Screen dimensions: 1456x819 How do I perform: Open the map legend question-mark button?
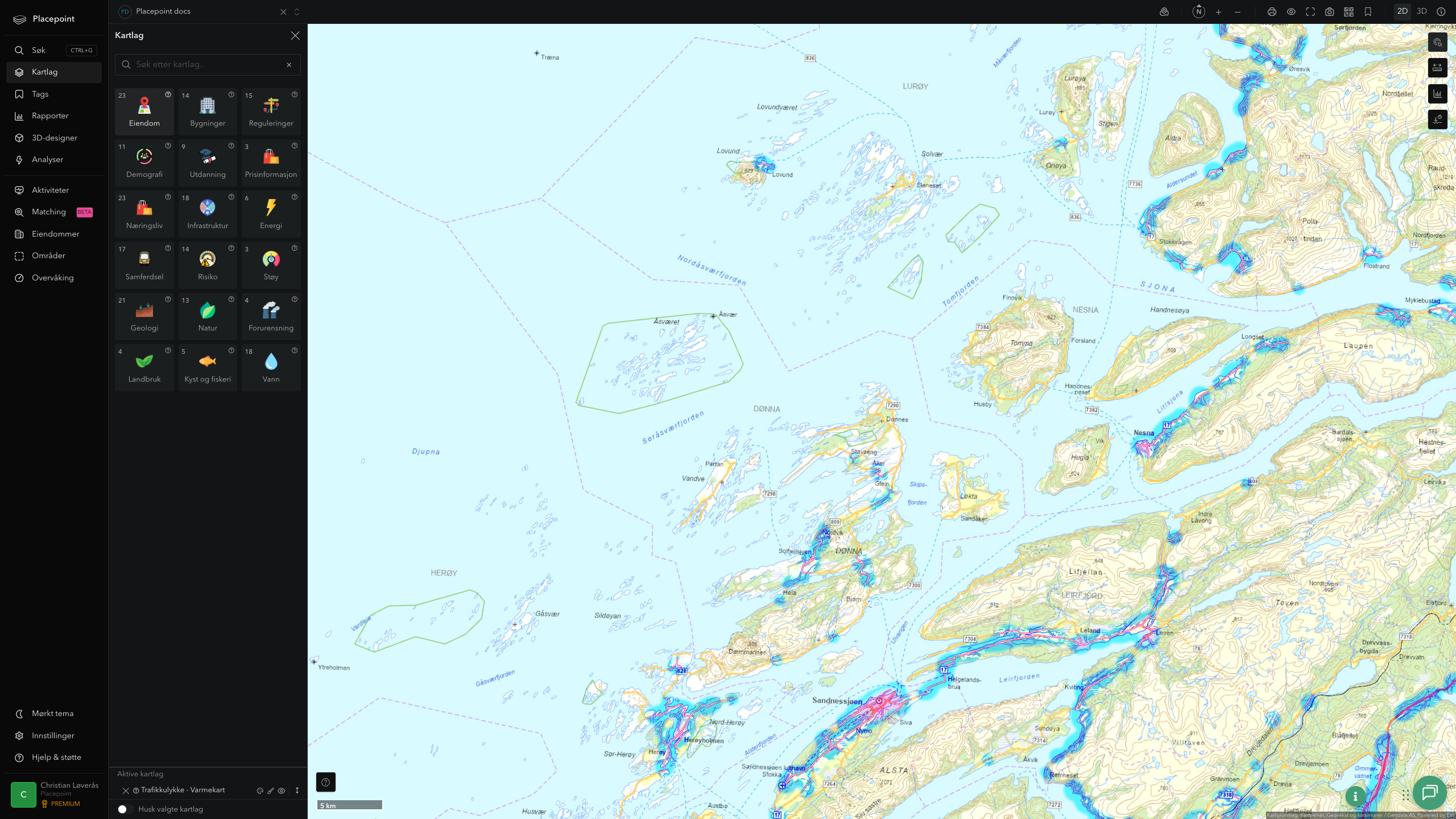(x=325, y=782)
